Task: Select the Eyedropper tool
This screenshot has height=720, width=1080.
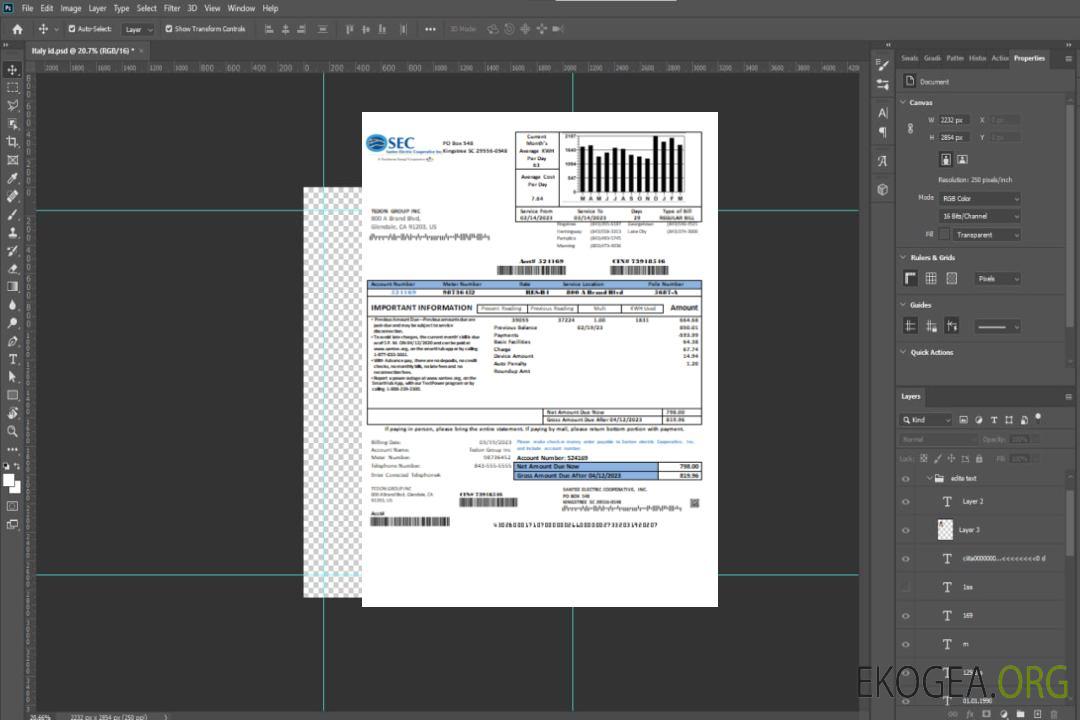Action: click(x=13, y=178)
